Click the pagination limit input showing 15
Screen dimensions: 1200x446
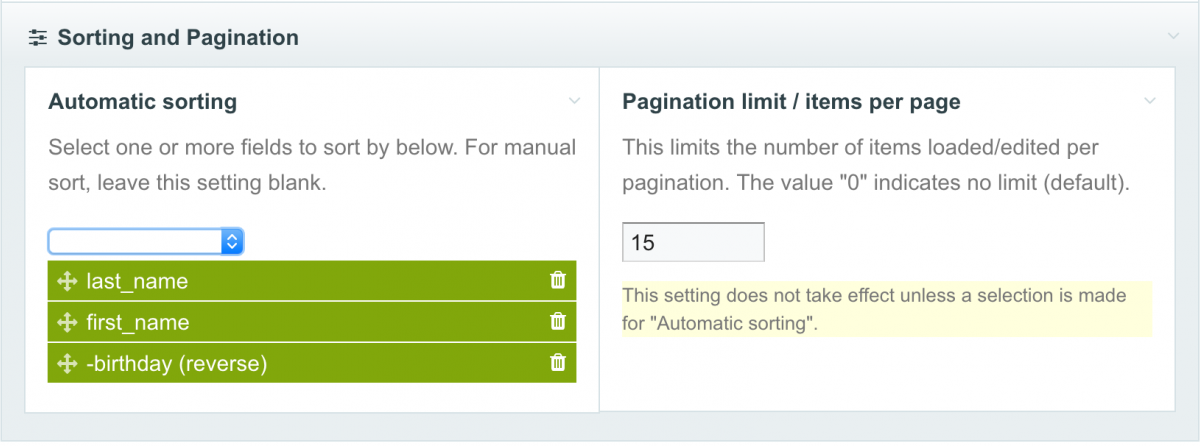pos(693,242)
